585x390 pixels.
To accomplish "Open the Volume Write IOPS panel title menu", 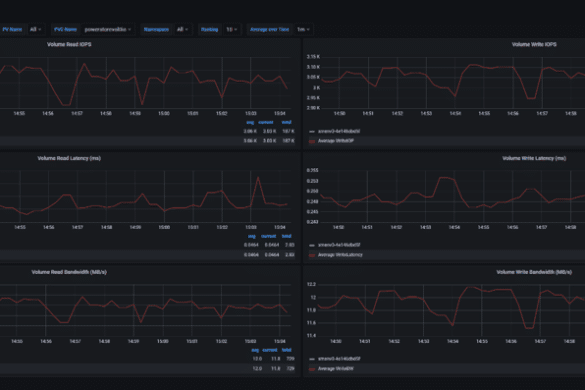I will coord(534,44).
